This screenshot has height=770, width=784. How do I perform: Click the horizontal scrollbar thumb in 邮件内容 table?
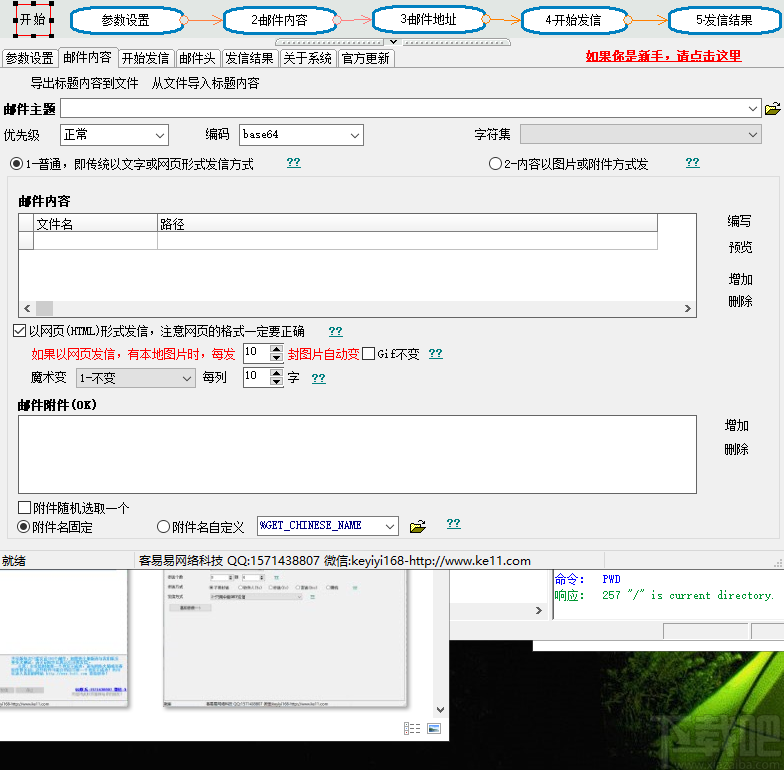point(44,308)
